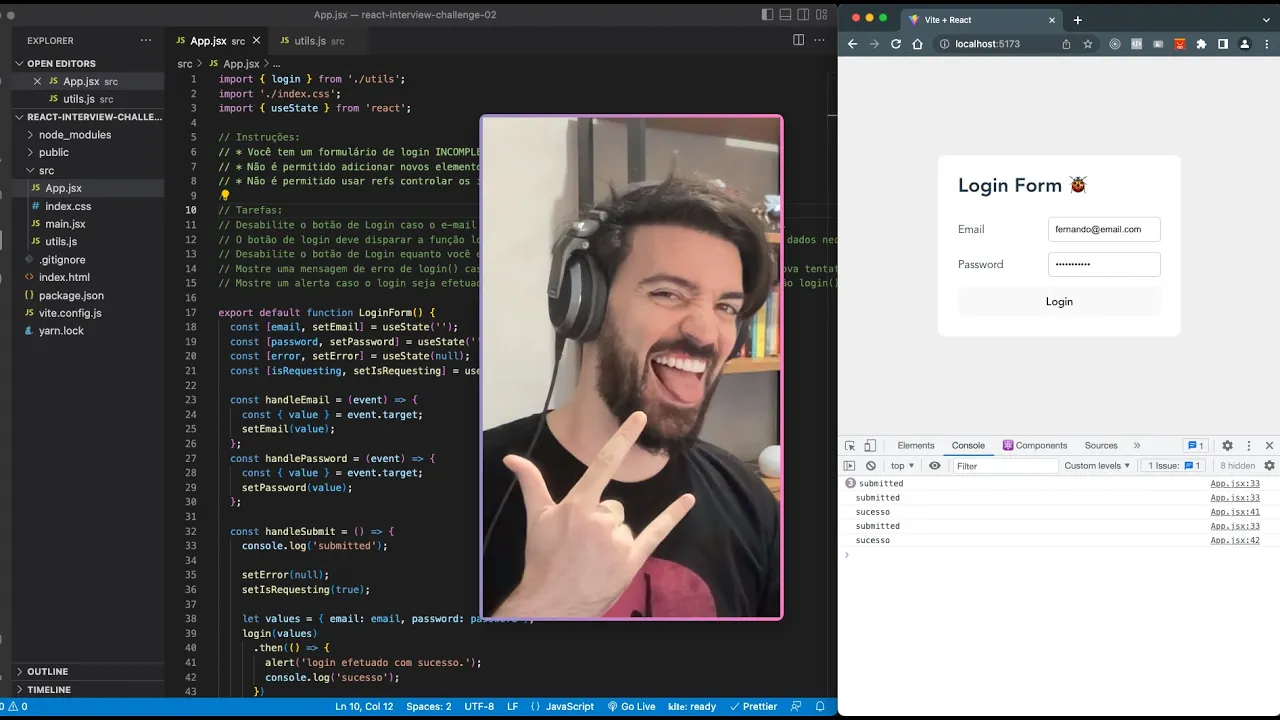
Task: Open notifications bell in status bar
Action: click(820, 706)
